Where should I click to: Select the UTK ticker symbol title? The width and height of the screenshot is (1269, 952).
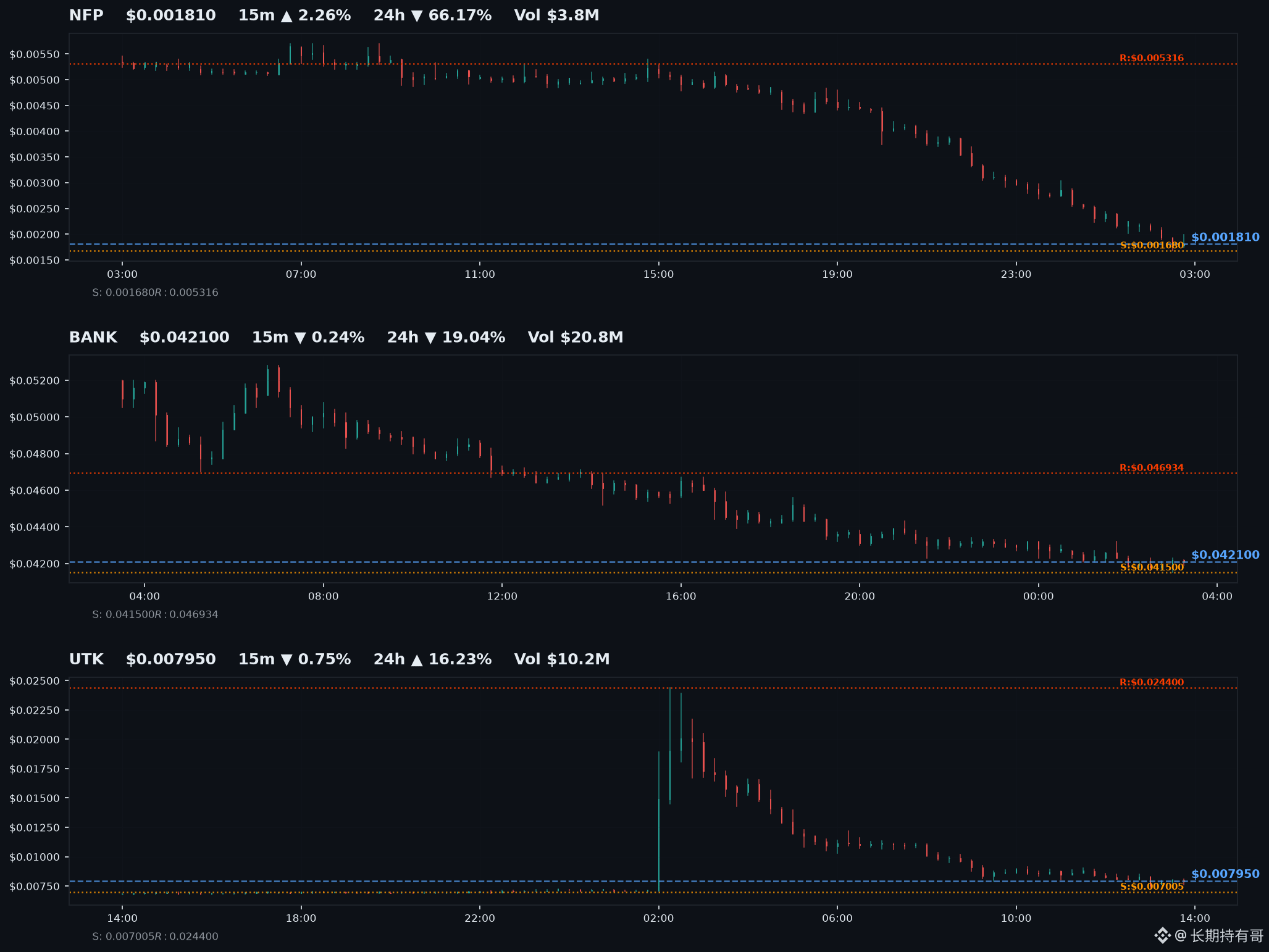86,659
